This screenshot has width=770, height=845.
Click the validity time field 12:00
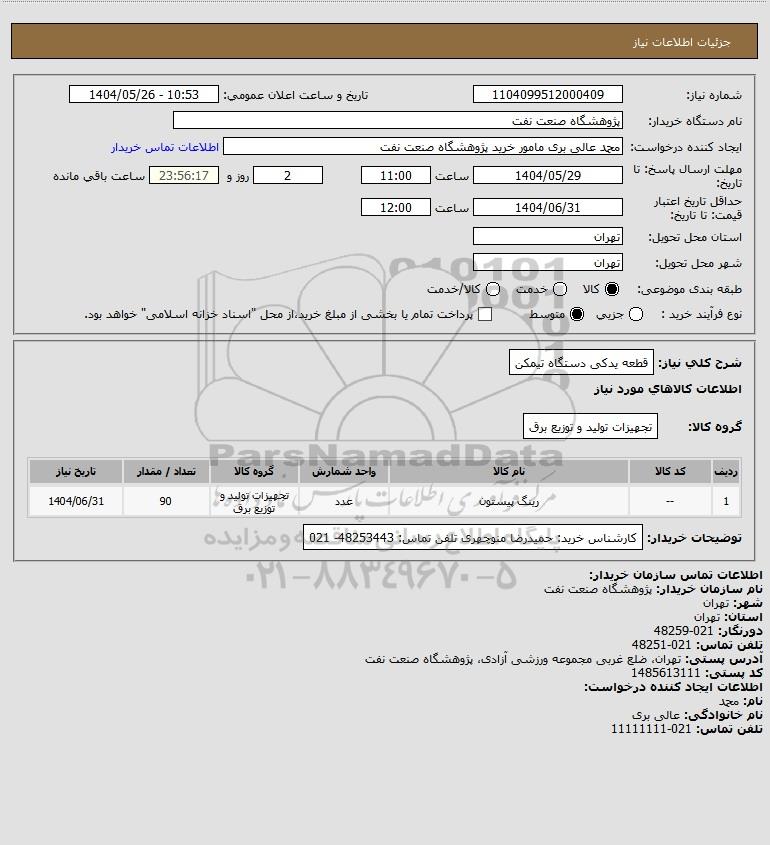point(396,207)
